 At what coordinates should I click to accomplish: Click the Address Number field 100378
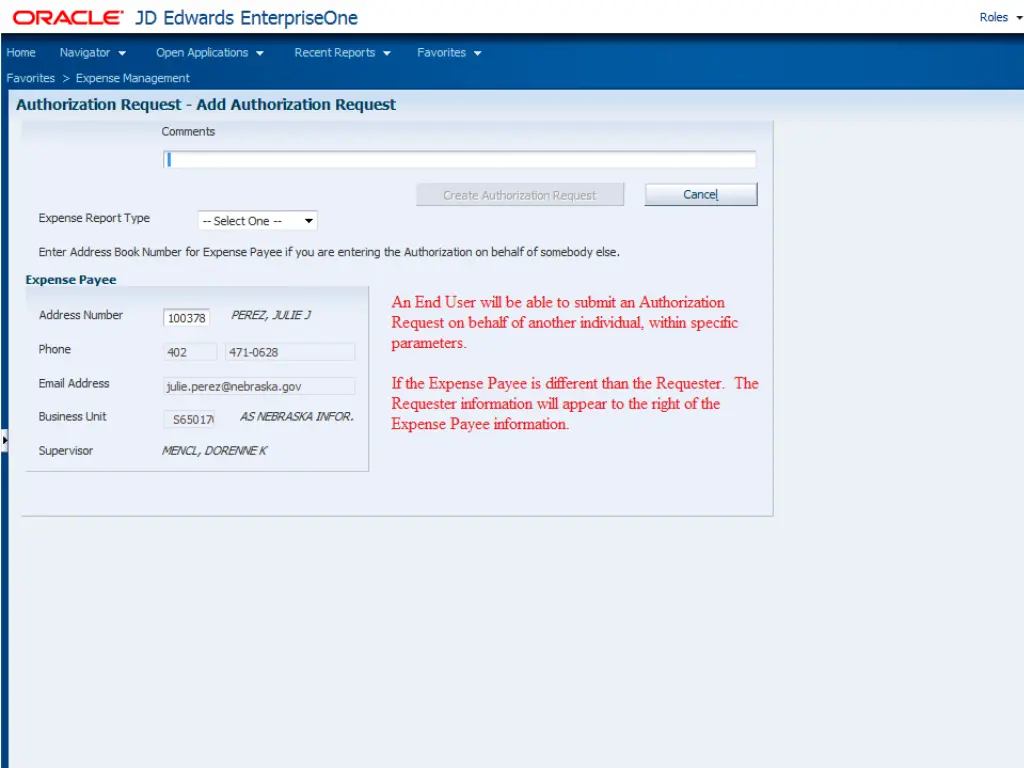(x=186, y=318)
